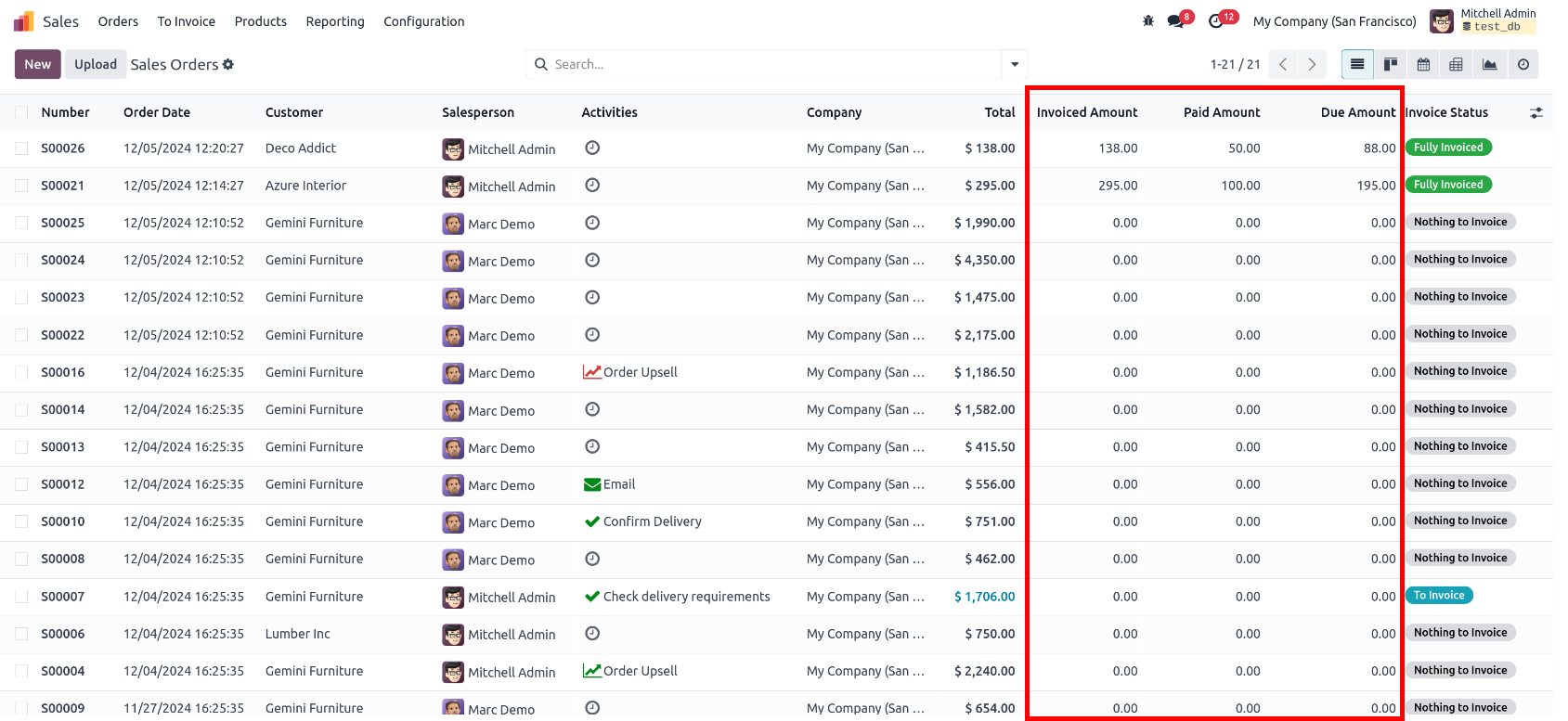Switch to Pivot table view

pos(1456,64)
